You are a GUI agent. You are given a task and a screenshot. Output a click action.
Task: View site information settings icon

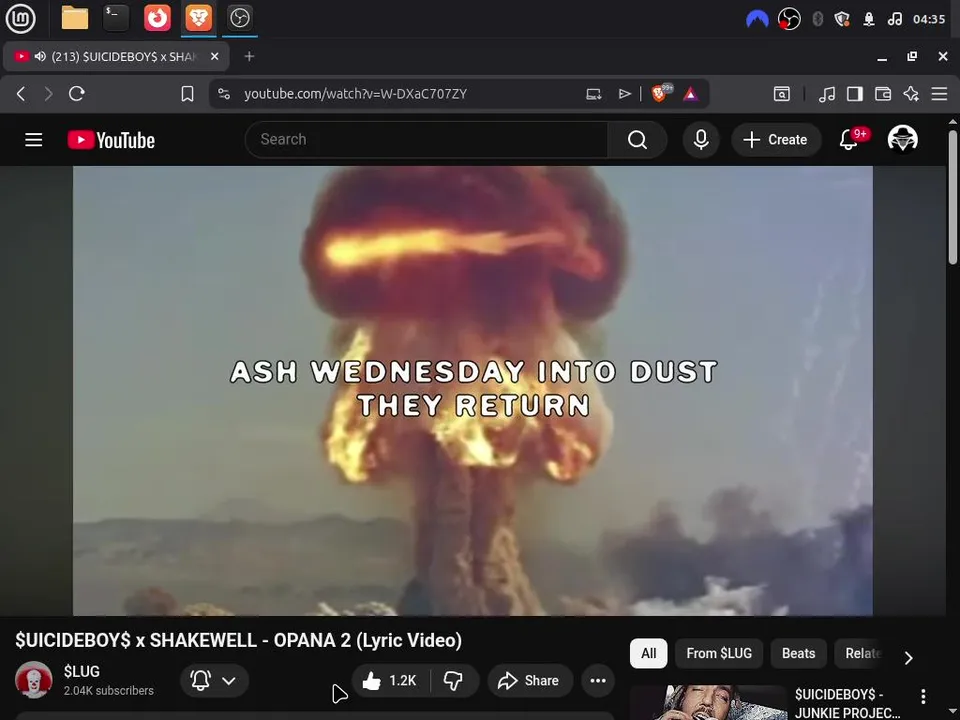click(224, 94)
